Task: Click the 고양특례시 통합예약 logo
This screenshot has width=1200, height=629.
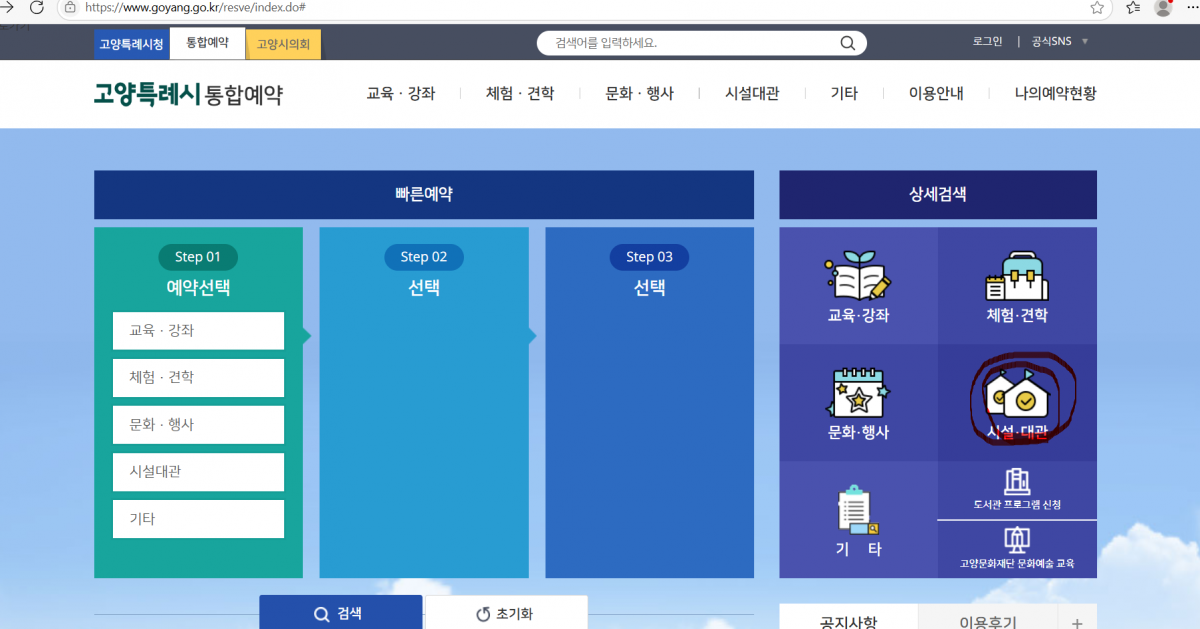Action: (x=188, y=94)
